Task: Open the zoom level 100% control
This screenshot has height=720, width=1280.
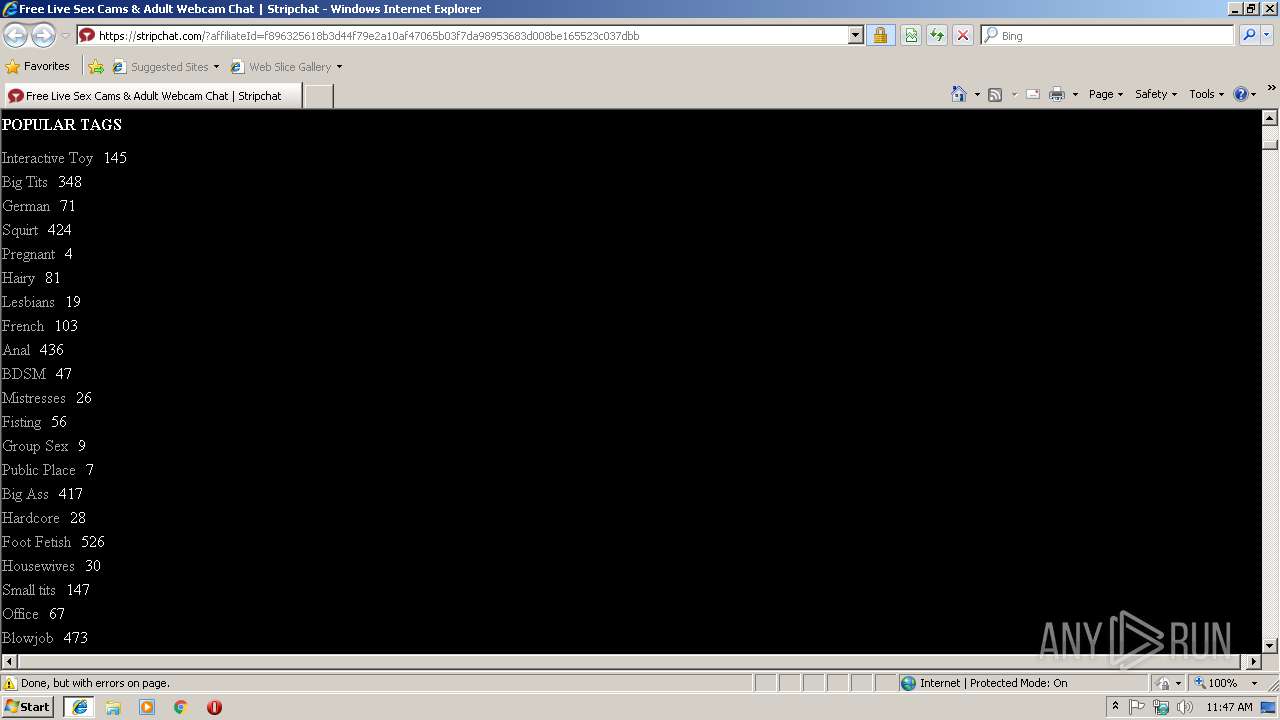Action: pyautogui.click(x=1215, y=683)
